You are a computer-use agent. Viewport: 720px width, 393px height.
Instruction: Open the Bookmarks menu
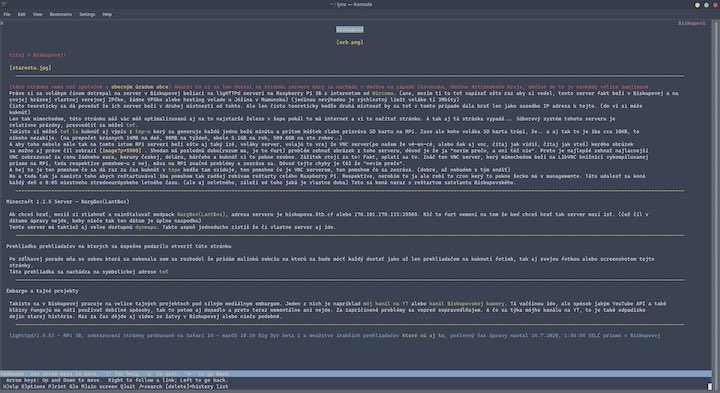pos(61,14)
